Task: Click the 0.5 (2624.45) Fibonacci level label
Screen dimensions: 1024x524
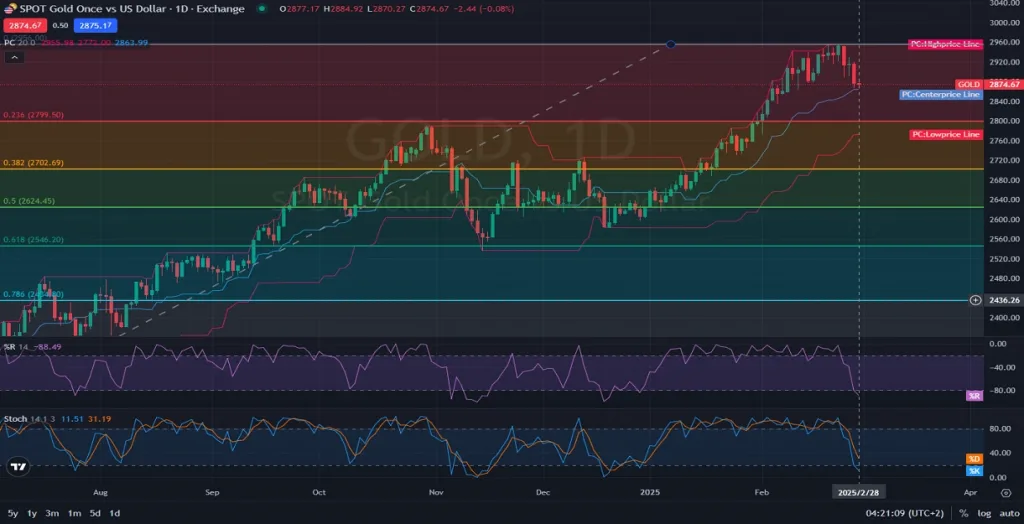Action: 29,201
